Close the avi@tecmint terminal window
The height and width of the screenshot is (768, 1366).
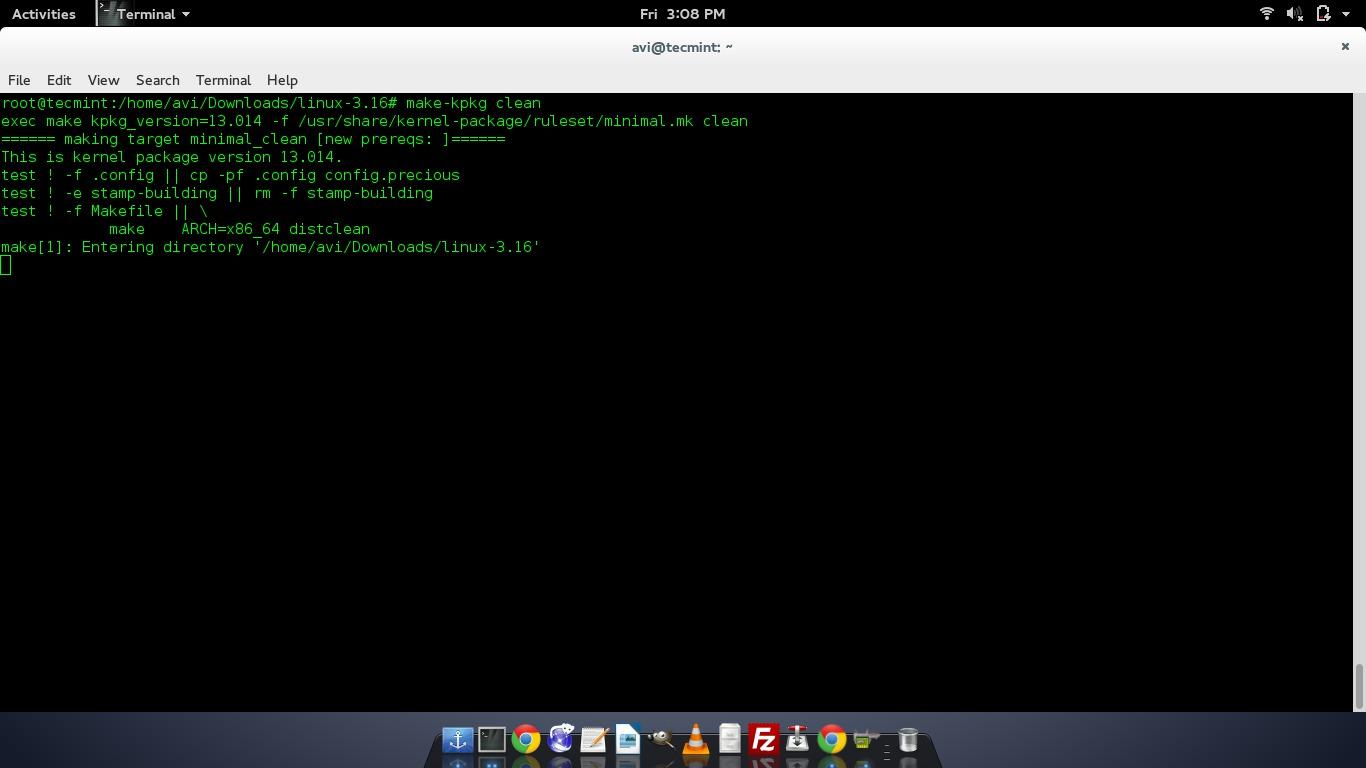[1345, 47]
